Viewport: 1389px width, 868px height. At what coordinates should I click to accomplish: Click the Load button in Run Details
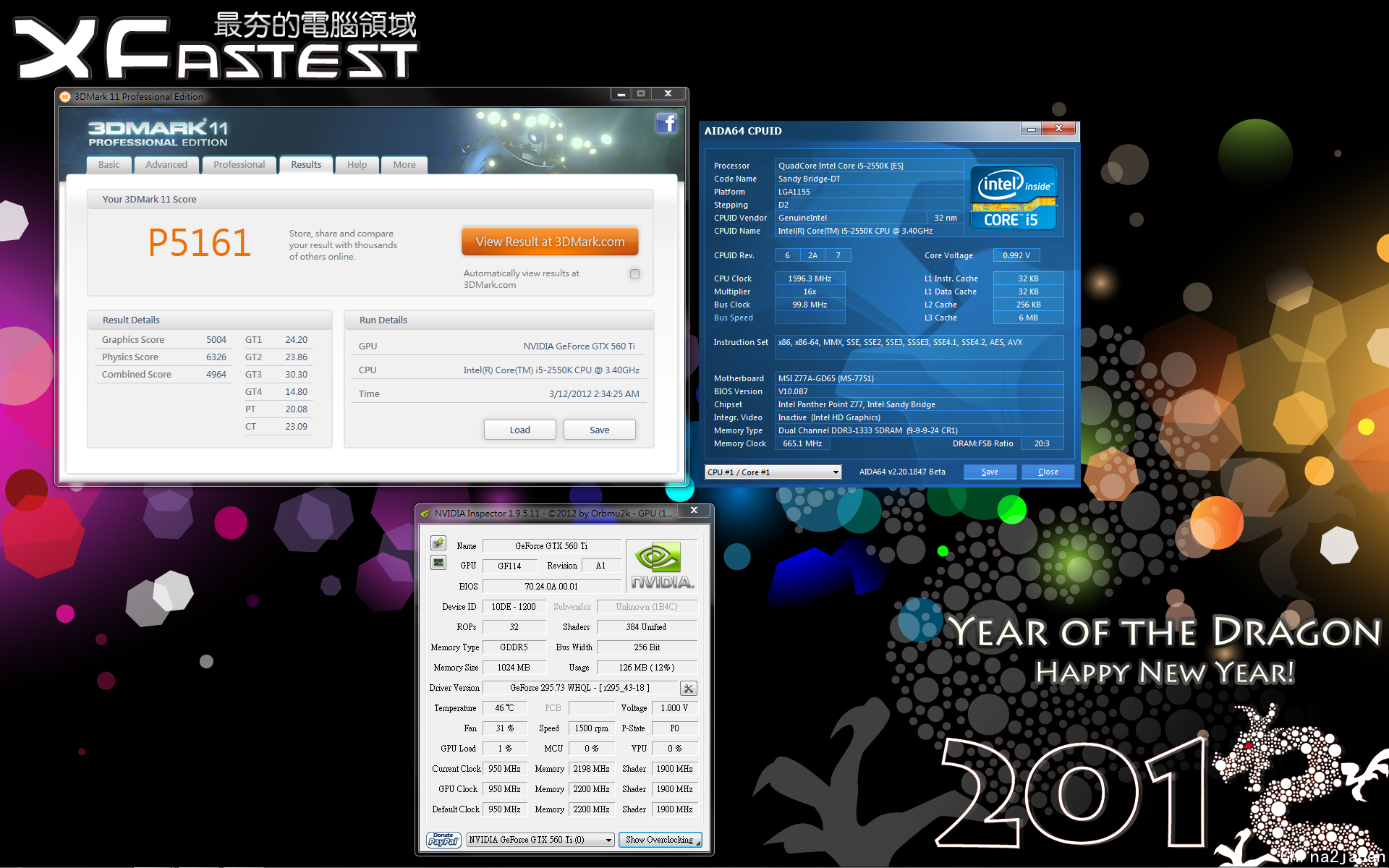click(x=520, y=430)
